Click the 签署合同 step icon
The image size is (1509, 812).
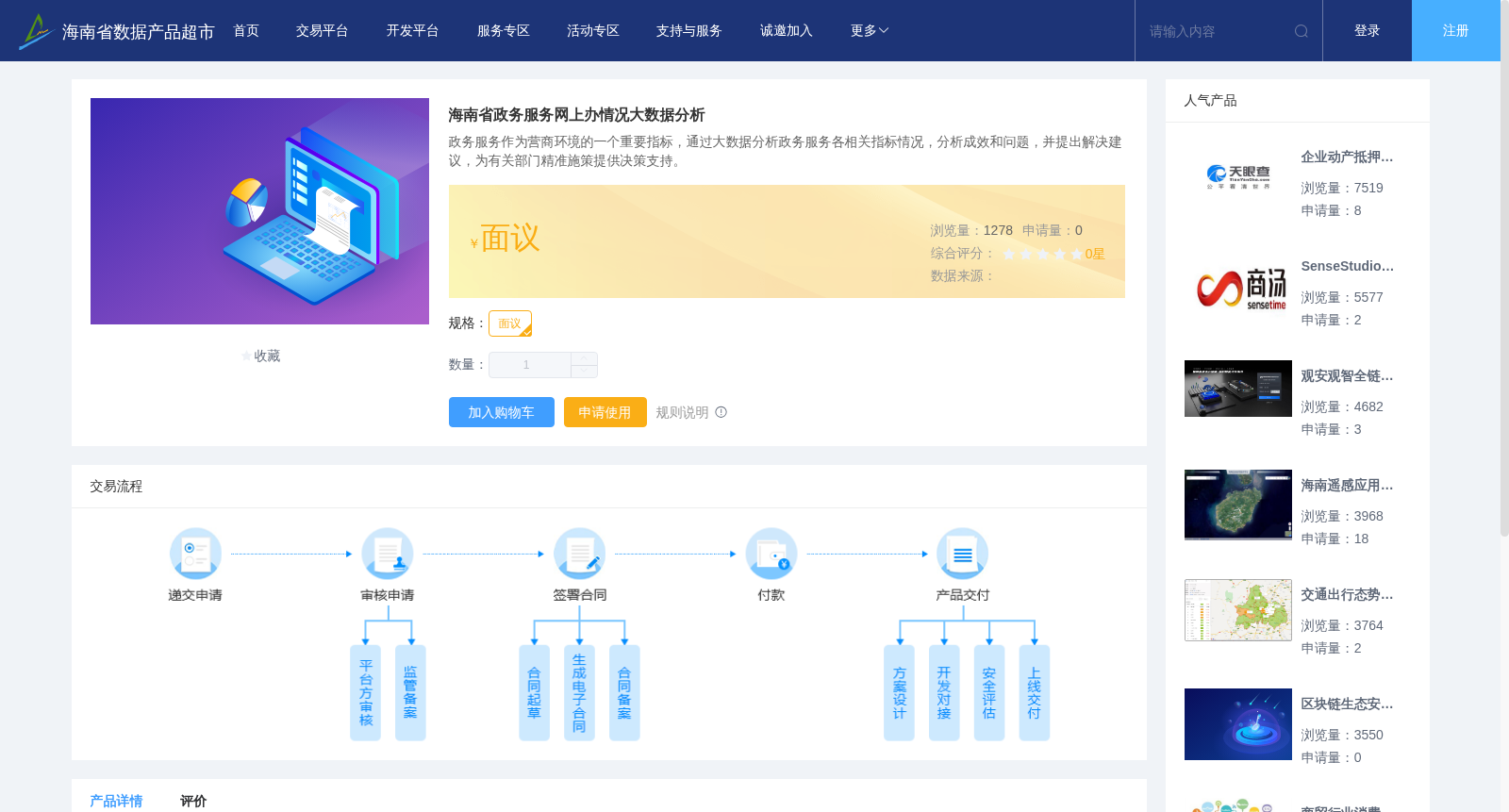pos(579,554)
